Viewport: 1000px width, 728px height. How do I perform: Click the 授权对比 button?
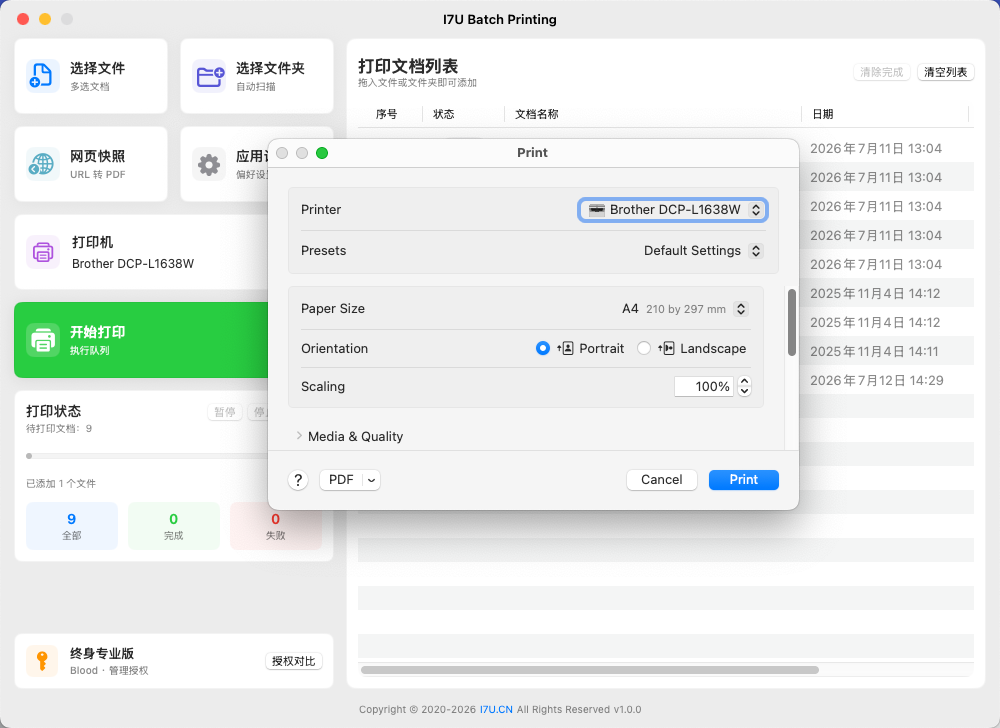pos(293,661)
